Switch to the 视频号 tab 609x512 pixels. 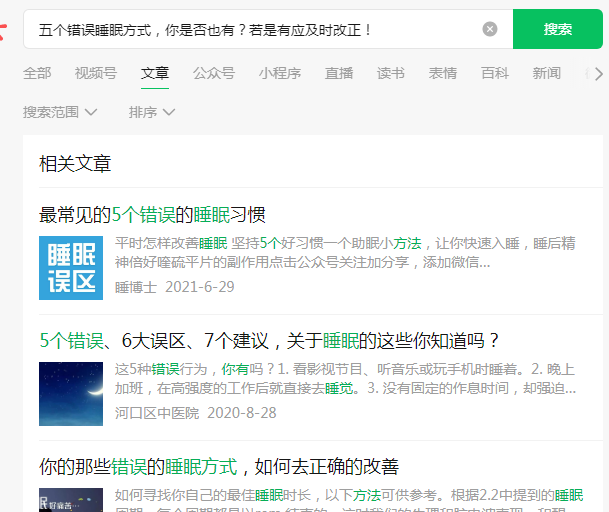pos(96,73)
